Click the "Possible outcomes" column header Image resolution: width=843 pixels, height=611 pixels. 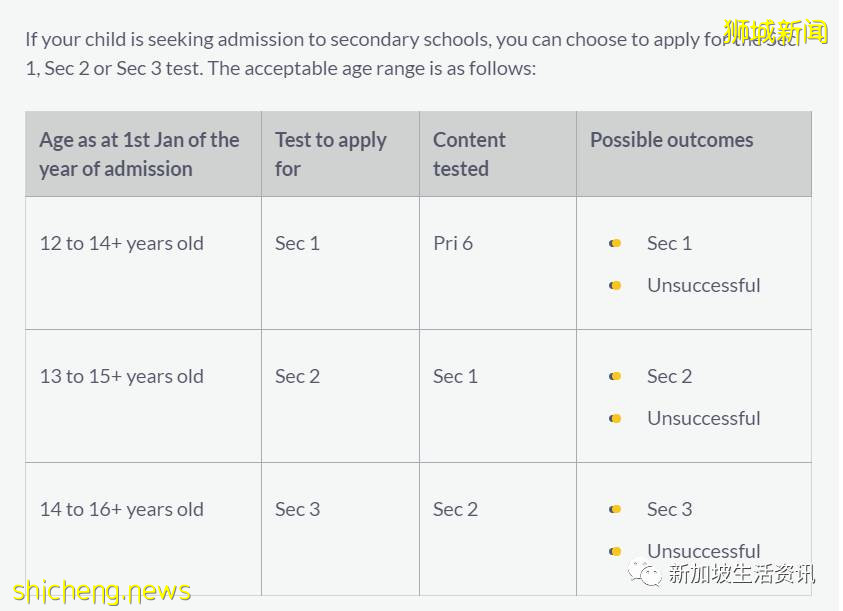[671, 140]
